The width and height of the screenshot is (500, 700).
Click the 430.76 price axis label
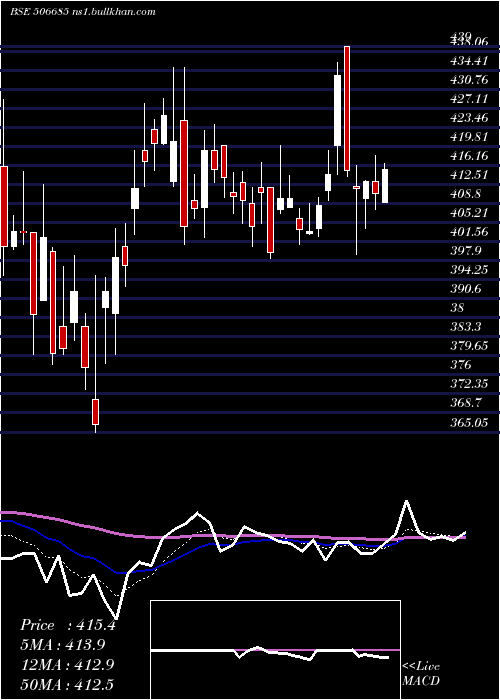471,80
